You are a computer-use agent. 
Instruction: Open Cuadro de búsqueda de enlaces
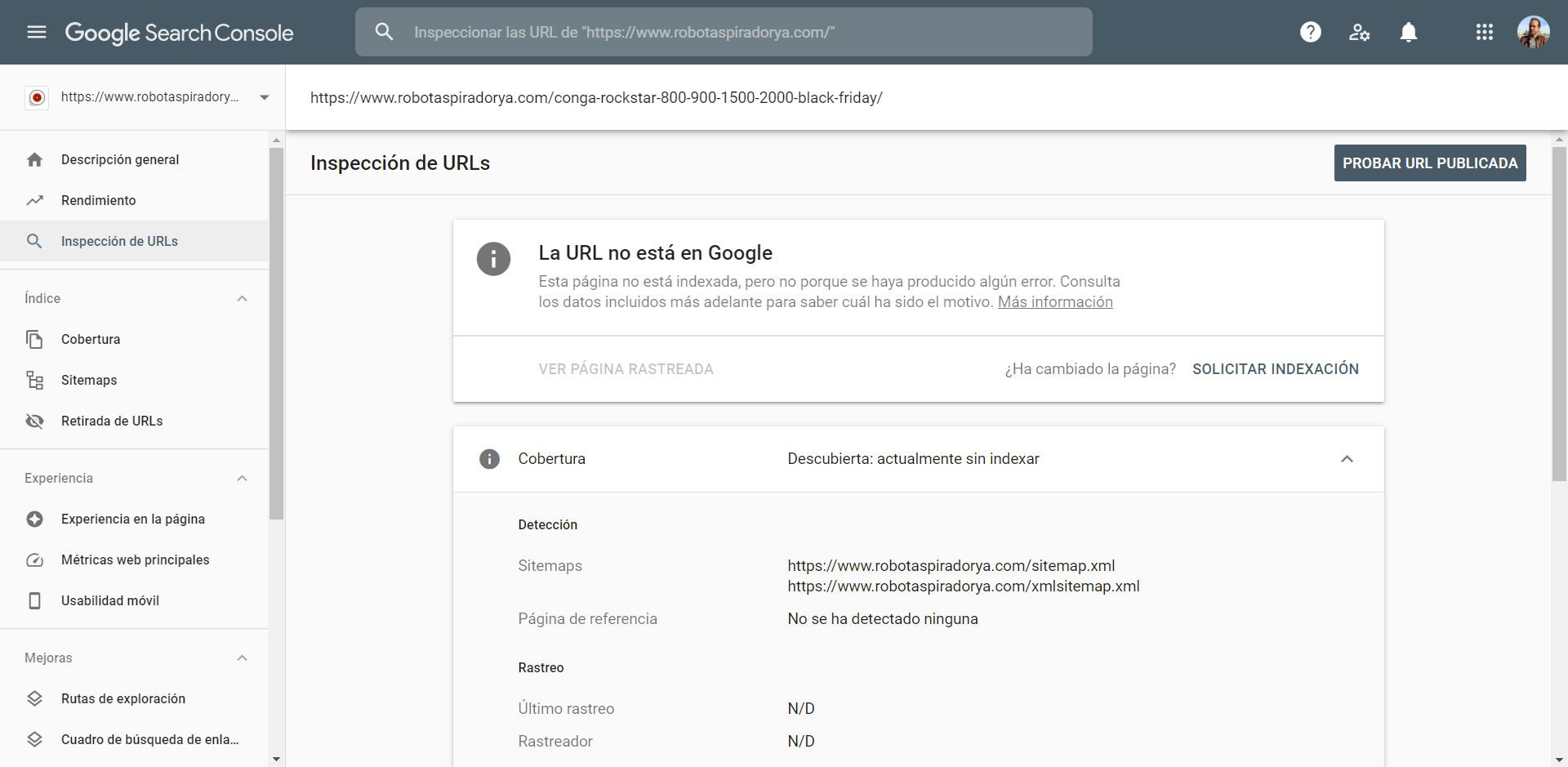tap(134, 739)
